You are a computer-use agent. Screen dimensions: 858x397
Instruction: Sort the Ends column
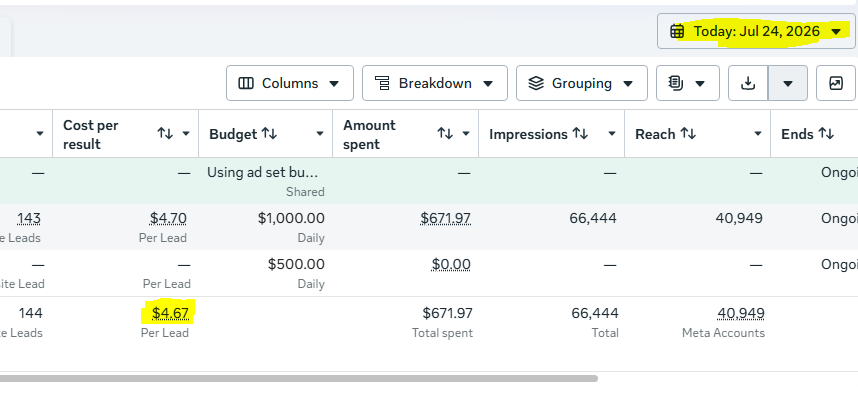pyautogui.click(x=826, y=134)
